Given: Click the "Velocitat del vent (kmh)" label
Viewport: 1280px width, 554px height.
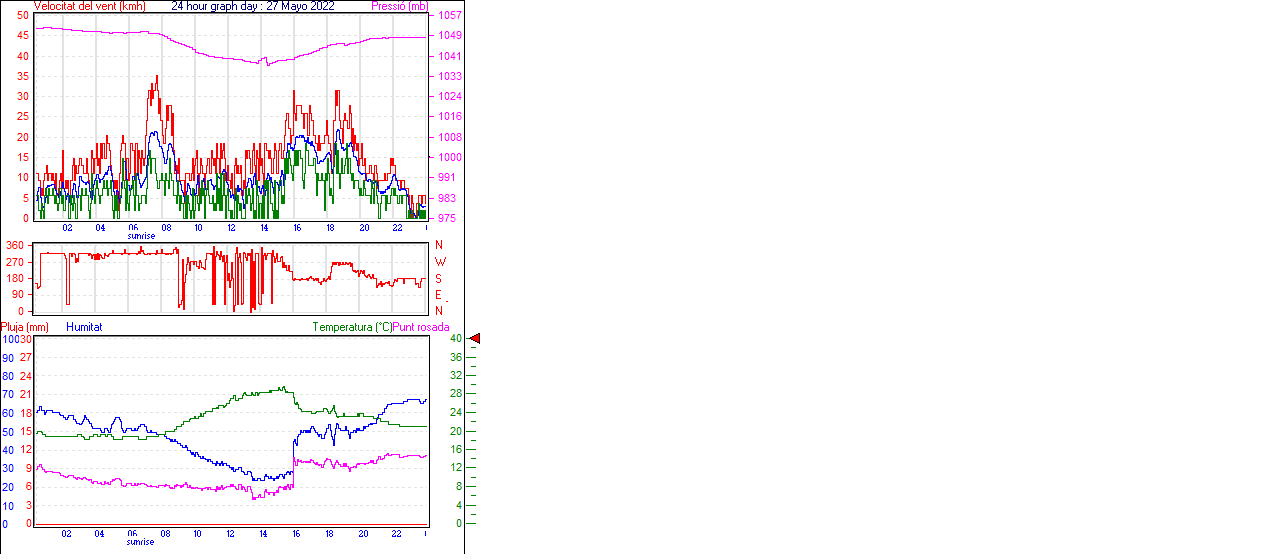Looking at the screenshot, I should tap(88, 6).
